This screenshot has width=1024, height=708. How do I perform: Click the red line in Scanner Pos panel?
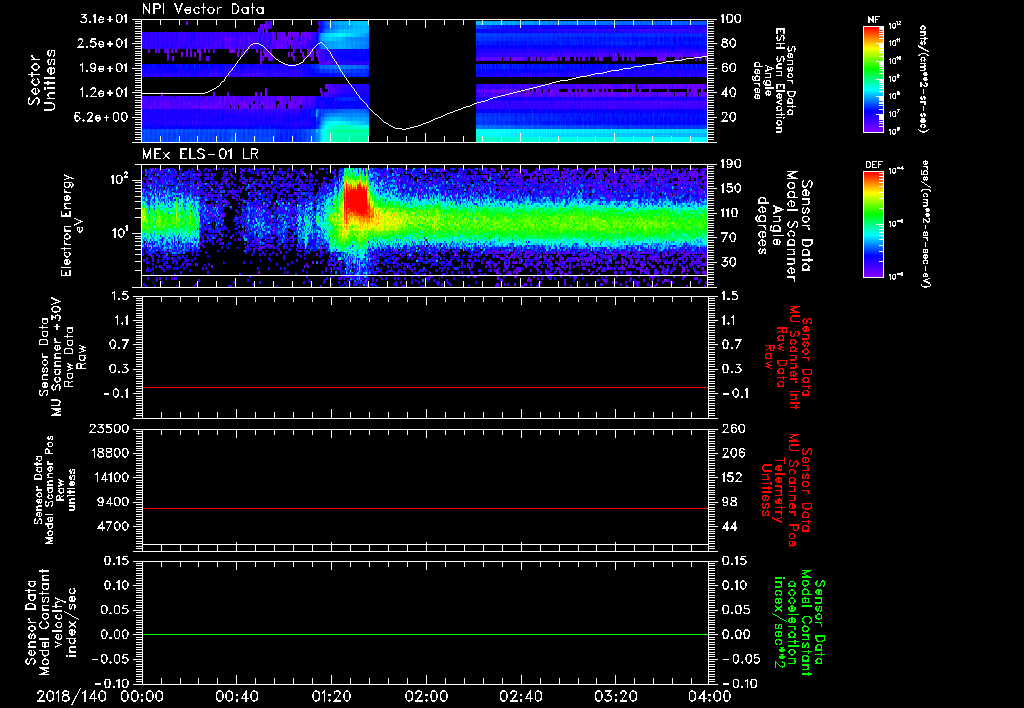click(424, 509)
